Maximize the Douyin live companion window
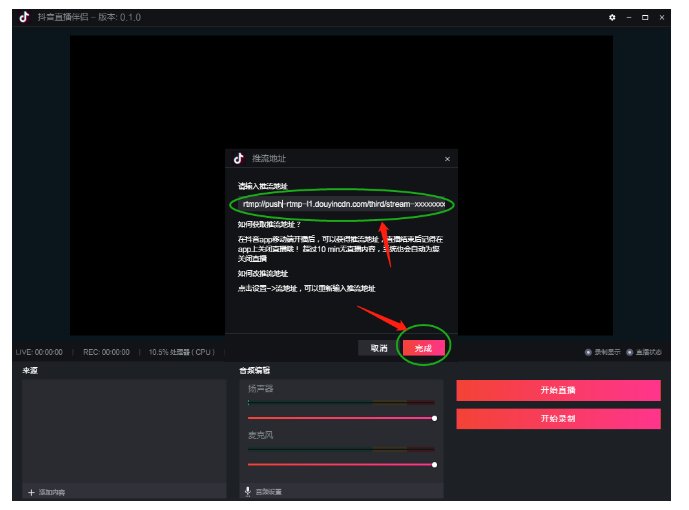Image resolution: width=689 pixels, height=510 pixels. (645, 18)
